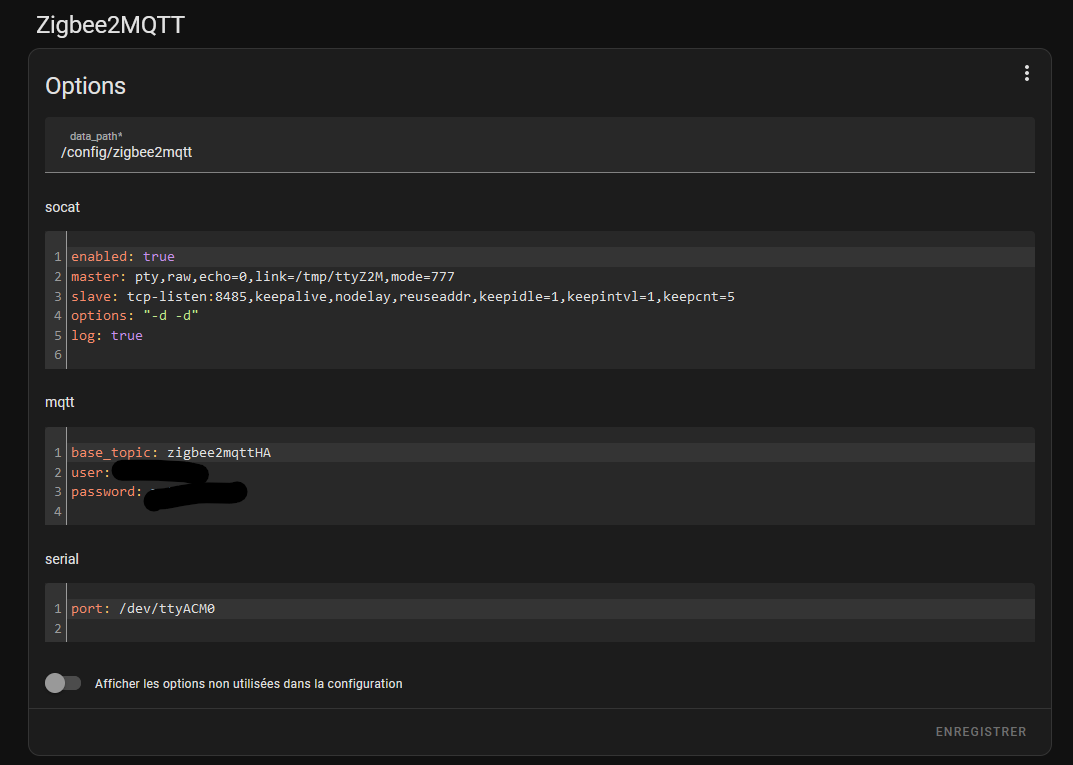1073x765 pixels.
Task: Click into the data_path input field
Action: click(540, 152)
